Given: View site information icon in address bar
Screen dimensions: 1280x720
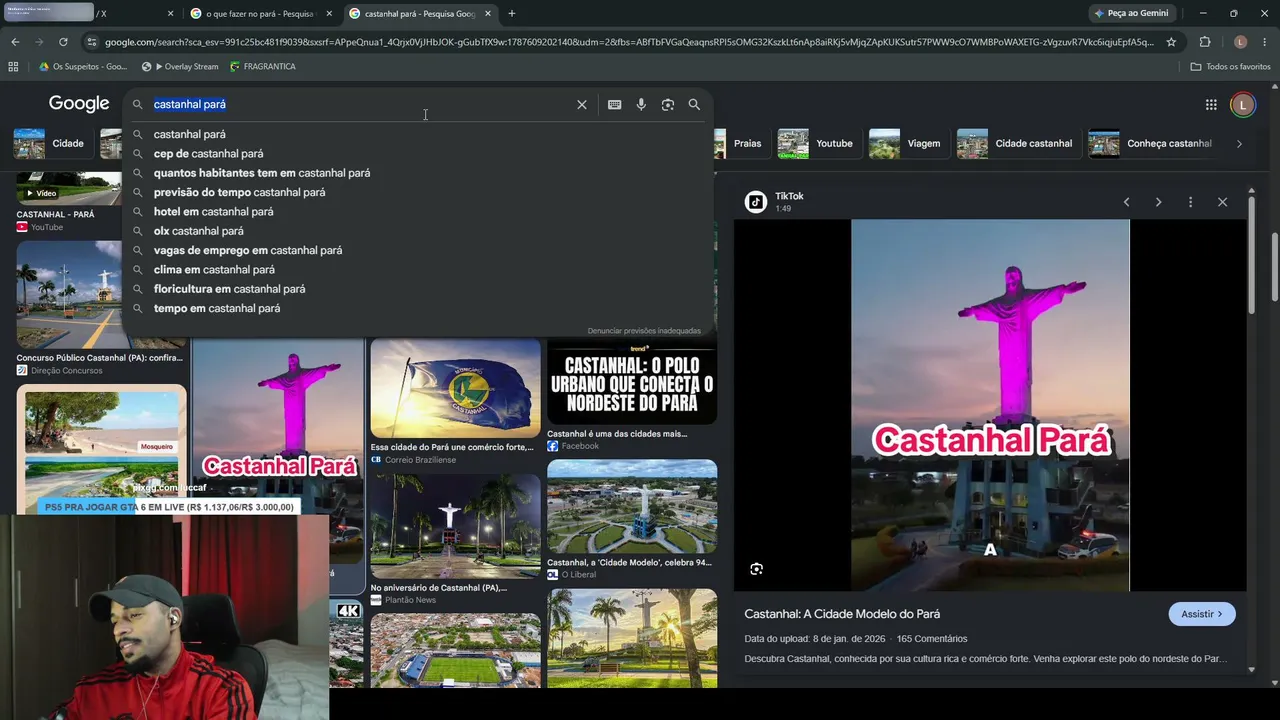Looking at the screenshot, I should point(92,42).
